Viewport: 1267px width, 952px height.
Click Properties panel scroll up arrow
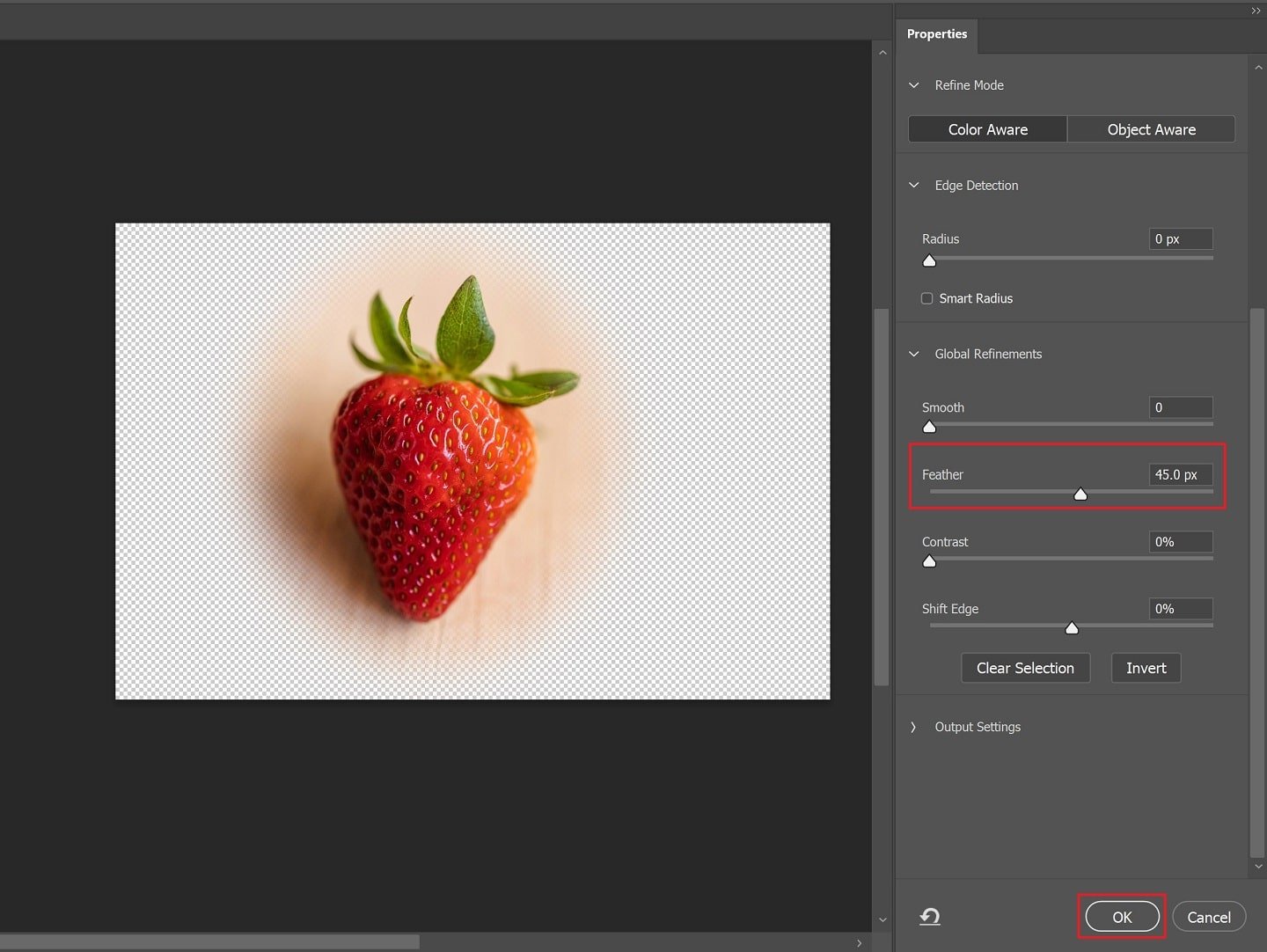[1257, 68]
